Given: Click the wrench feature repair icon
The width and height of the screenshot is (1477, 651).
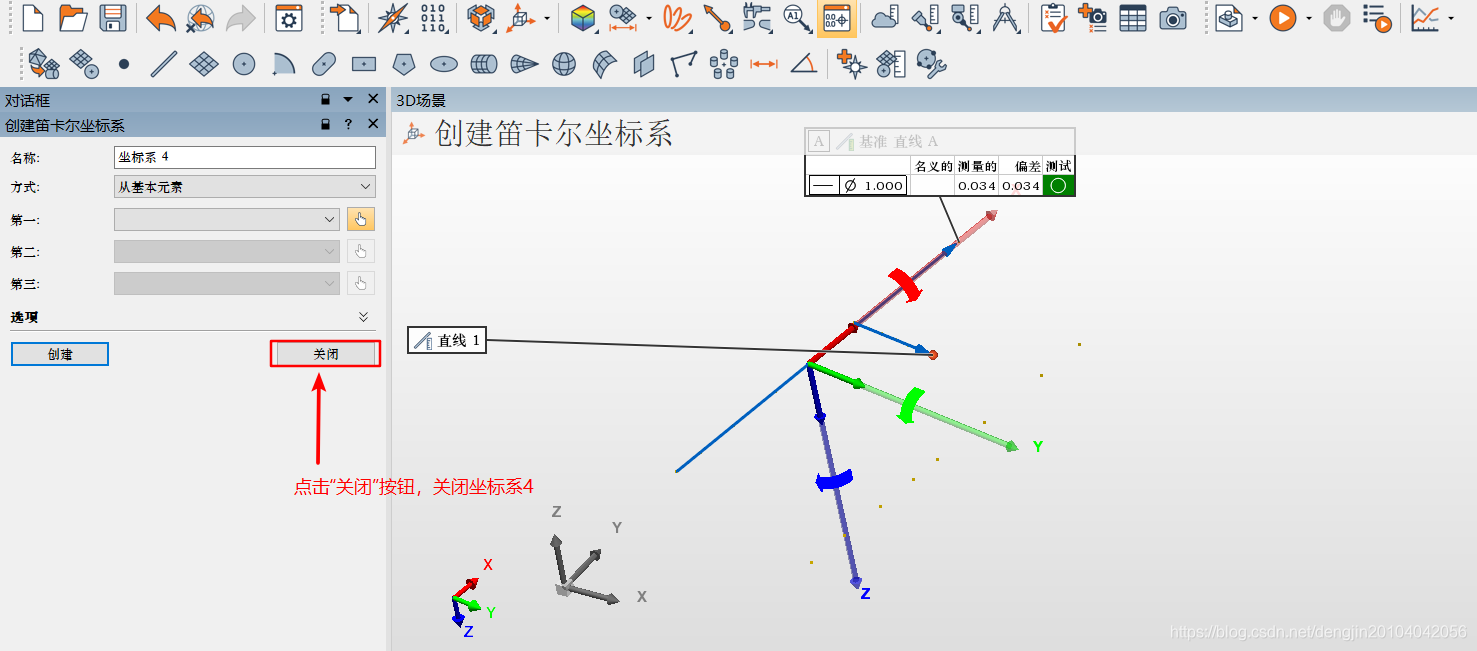Looking at the screenshot, I should (x=931, y=65).
